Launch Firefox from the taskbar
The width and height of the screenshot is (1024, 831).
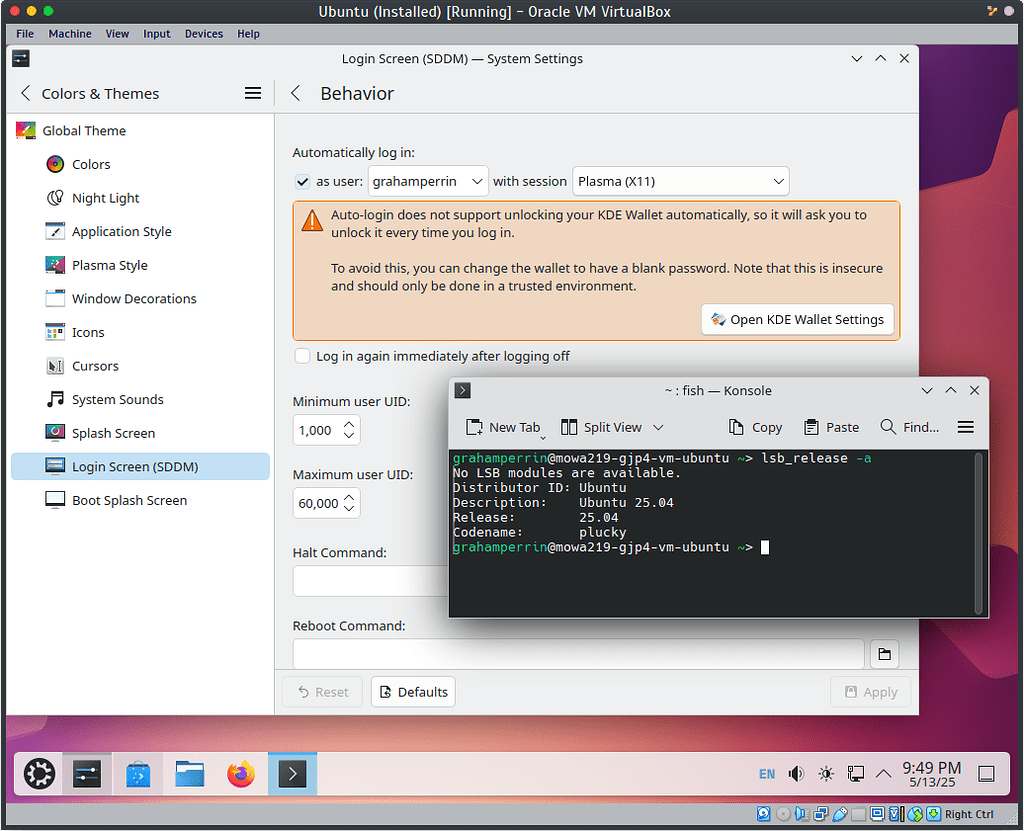241,773
